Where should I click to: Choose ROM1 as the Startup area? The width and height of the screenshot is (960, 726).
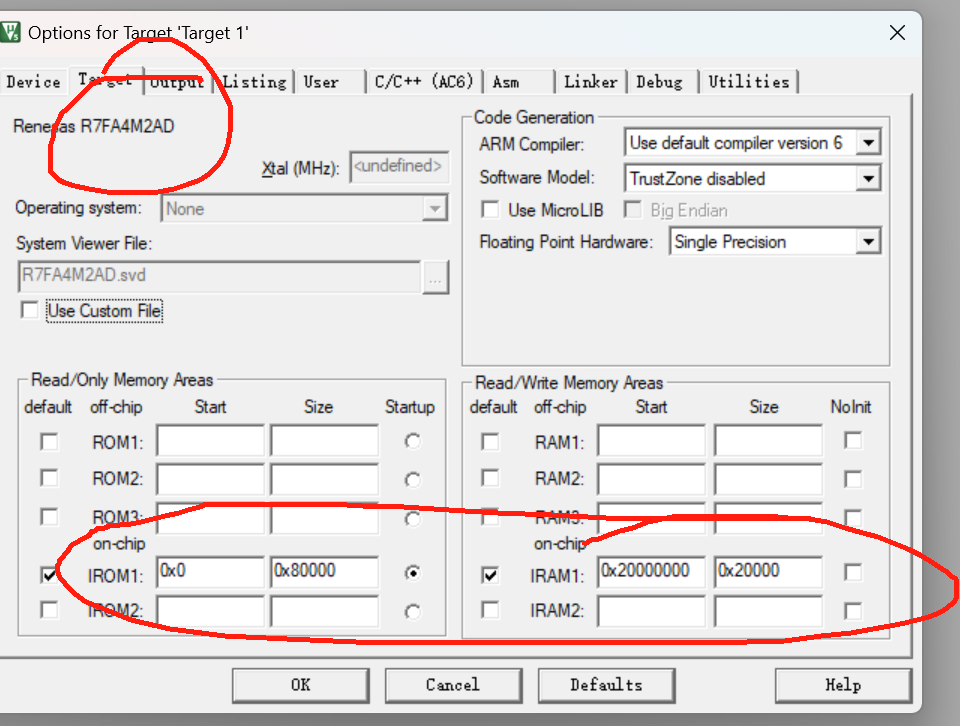[x=413, y=441]
